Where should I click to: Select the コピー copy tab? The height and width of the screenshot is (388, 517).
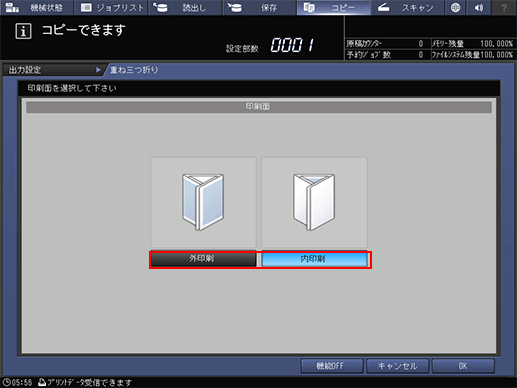[x=333, y=7]
